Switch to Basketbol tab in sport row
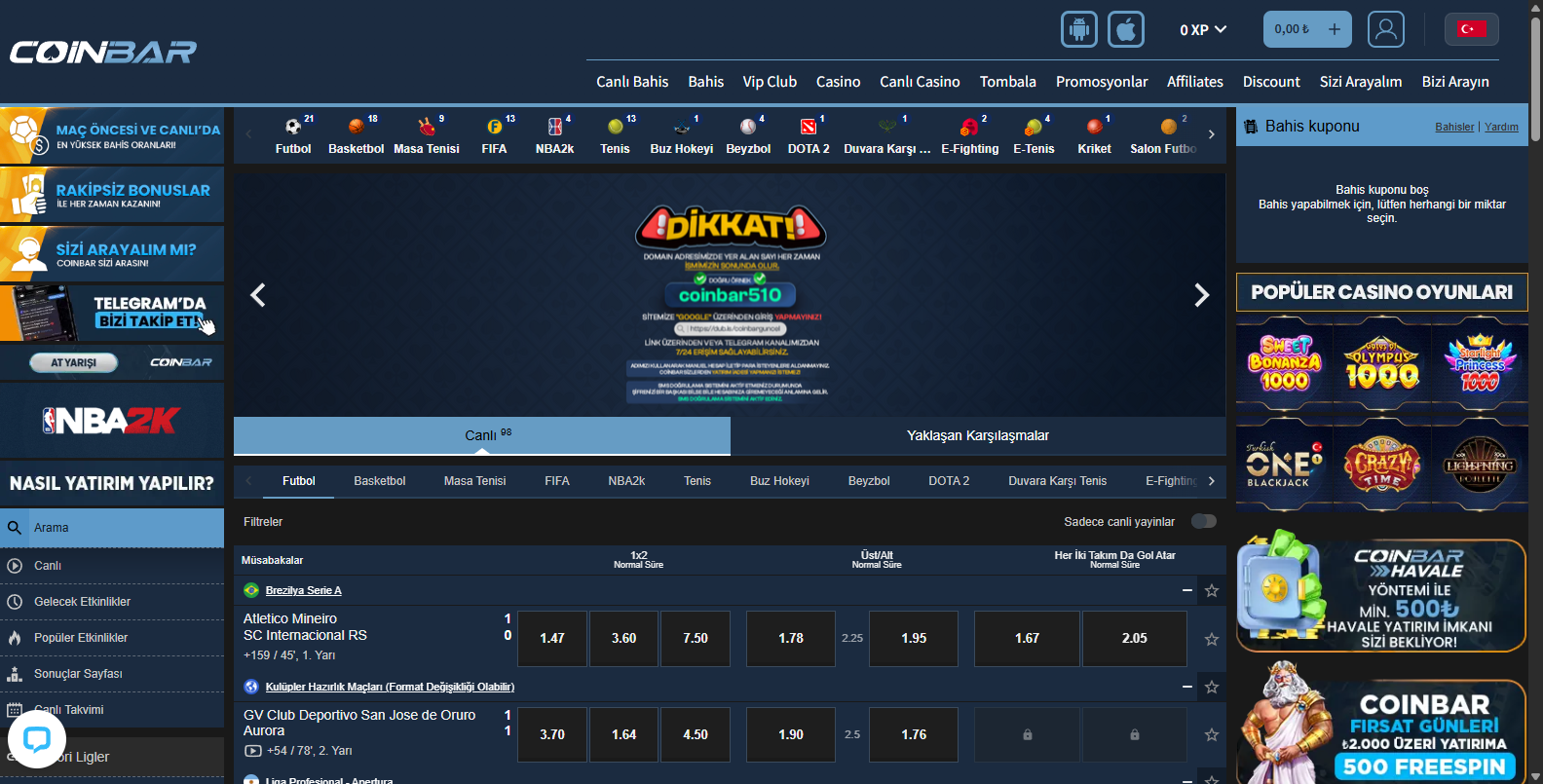 pyautogui.click(x=380, y=481)
